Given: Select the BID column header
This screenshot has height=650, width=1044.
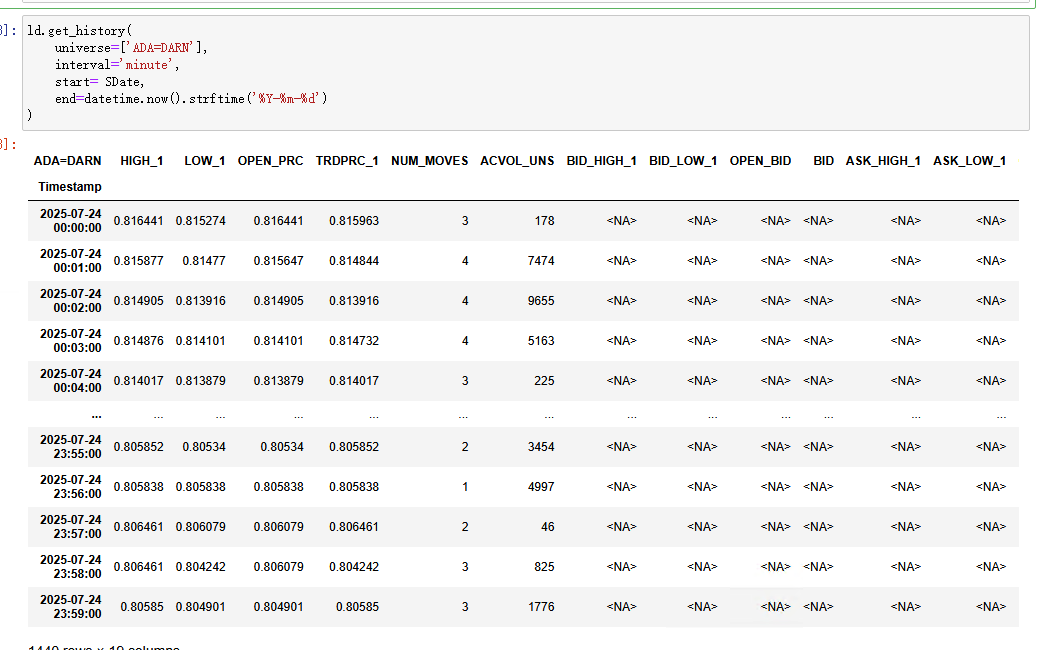Looking at the screenshot, I should (x=824, y=161).
